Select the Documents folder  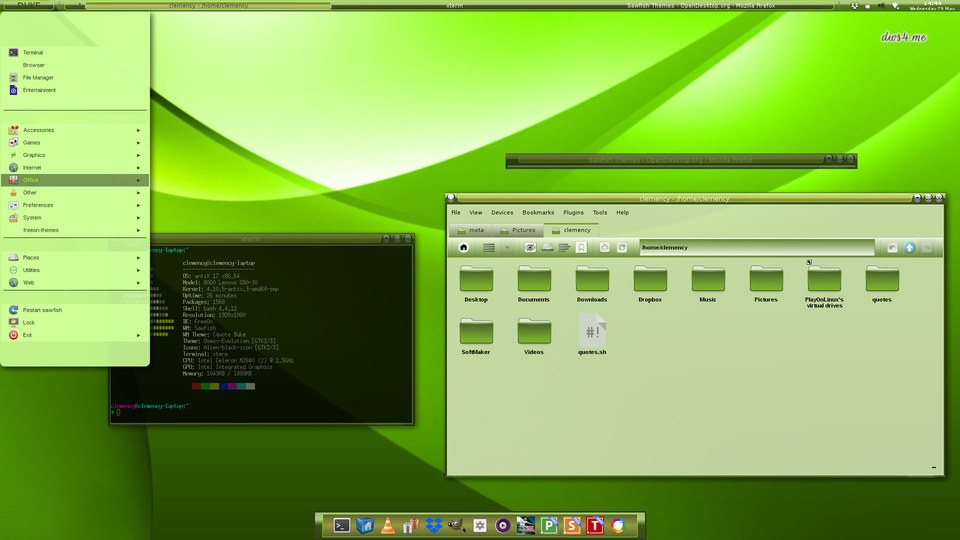click(x=534, y=283)
